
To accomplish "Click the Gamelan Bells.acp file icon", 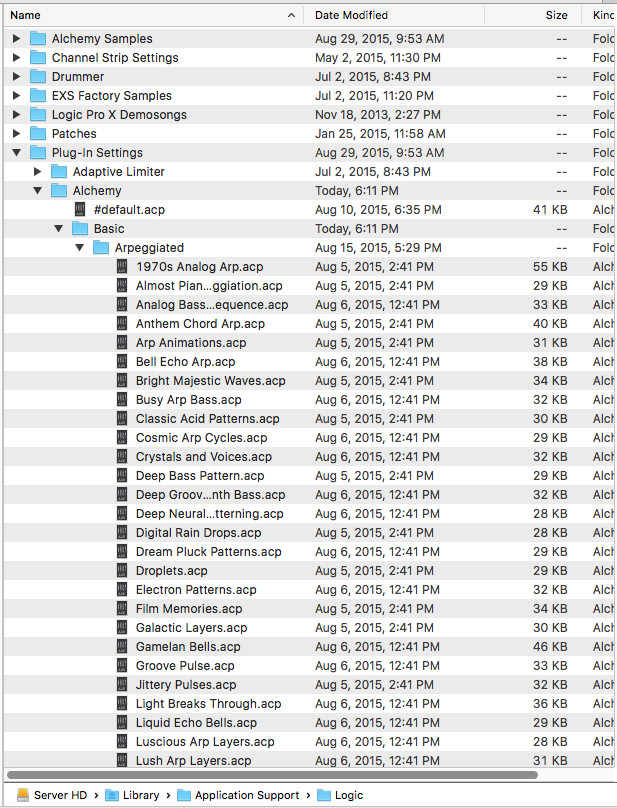I will click(122, 647).
